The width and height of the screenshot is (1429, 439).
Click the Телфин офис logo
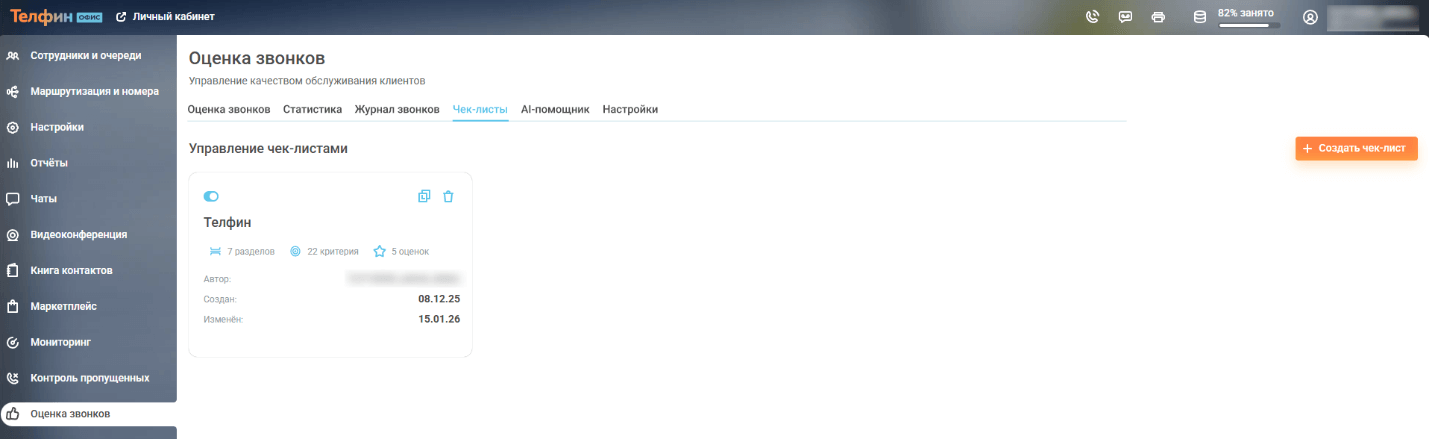click(x=56, y=17)
